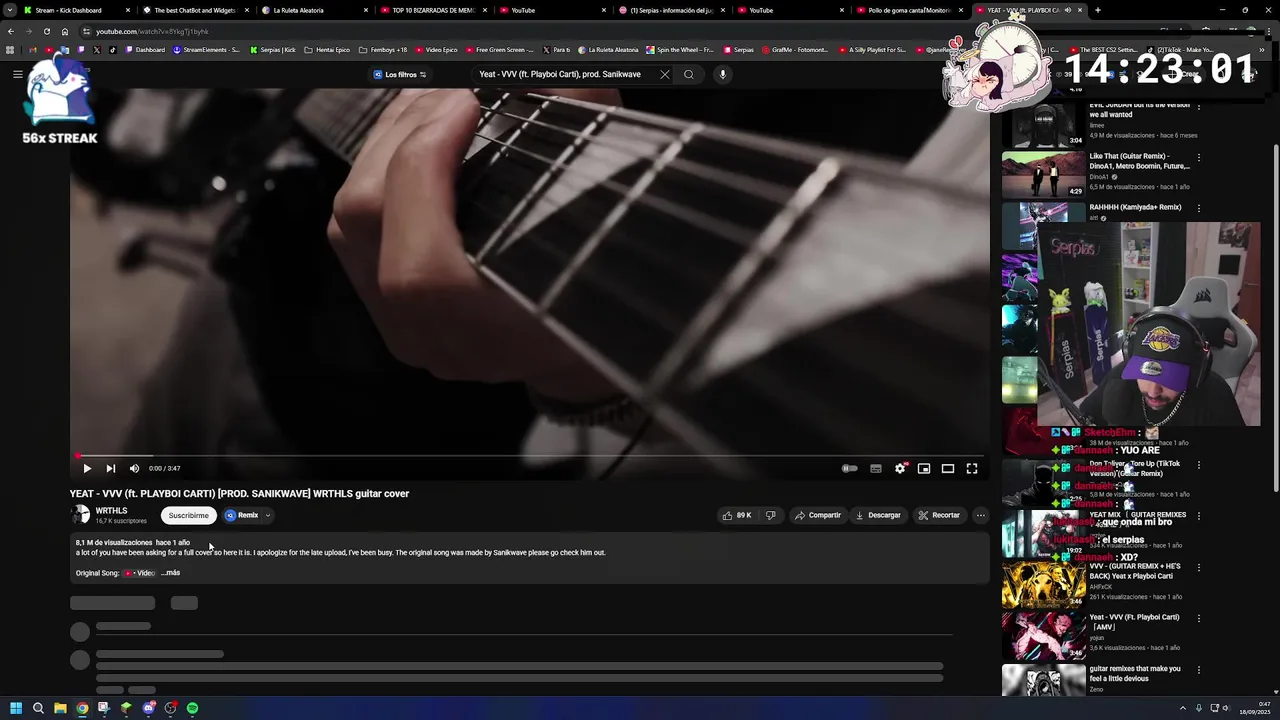Dislike the video
Image resolution: width=1280 pixels, height=720 pixels.
point(770,515)
